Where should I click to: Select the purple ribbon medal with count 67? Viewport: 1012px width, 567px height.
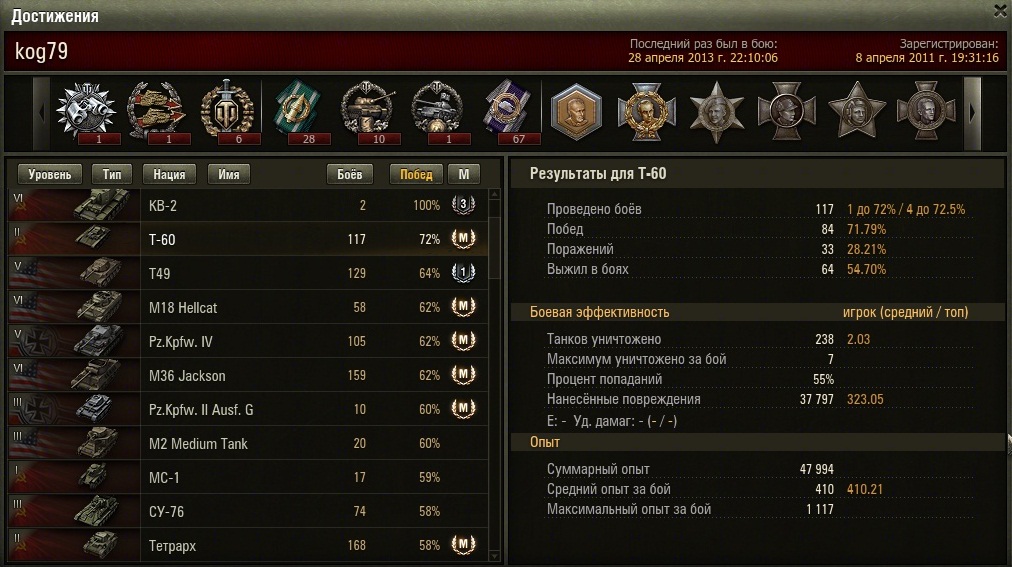[510, 112]
